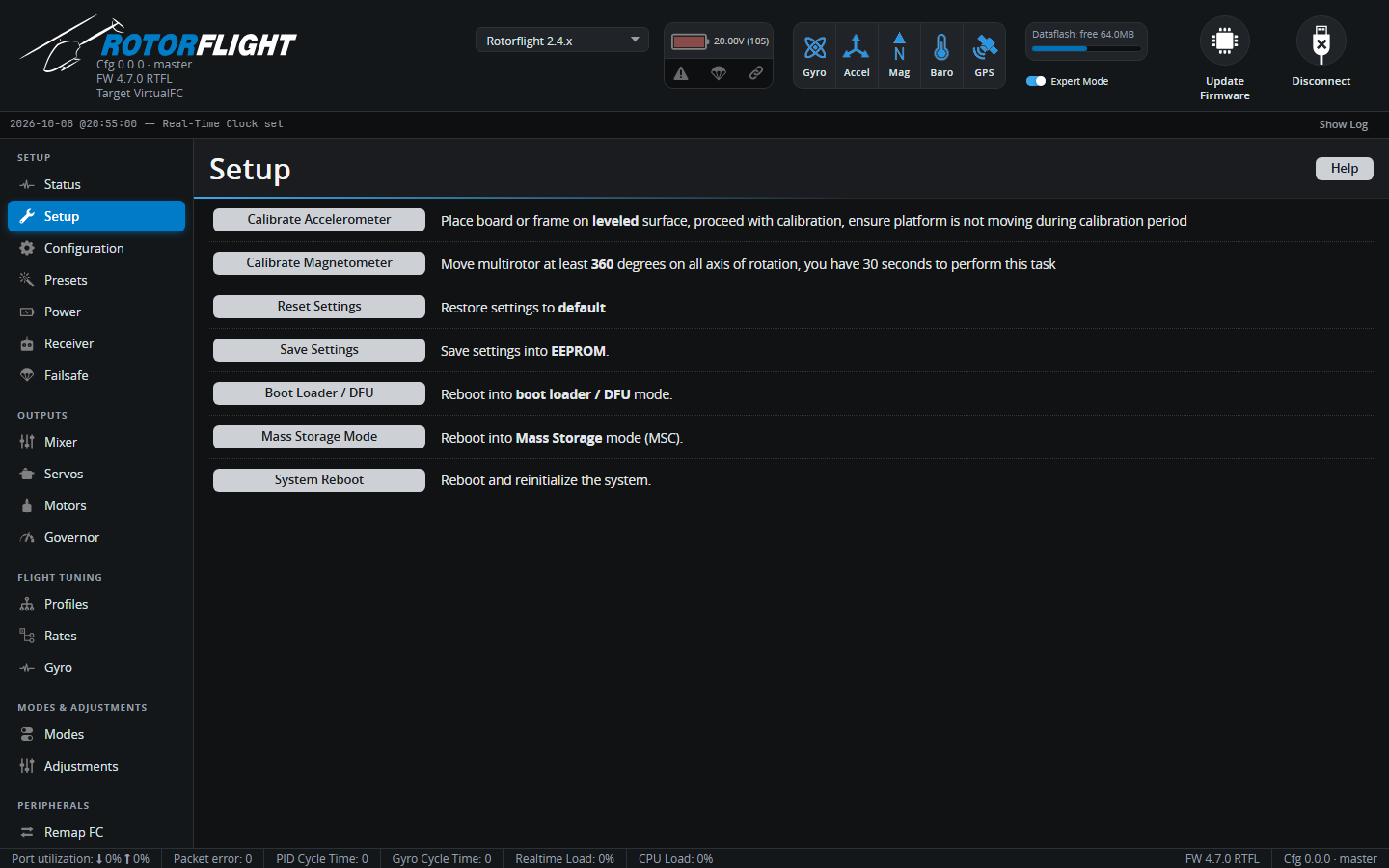Go to Rates tab in sidebar
Image resolution: width=1389 pixels, height=868 pixels.
(x=96, y=636)
